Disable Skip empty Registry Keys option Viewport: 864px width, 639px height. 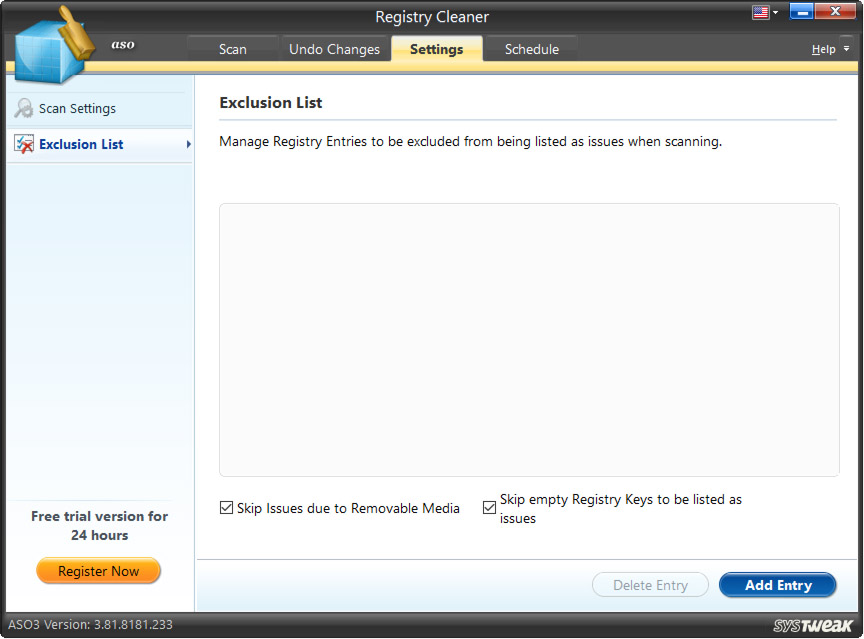489,508
